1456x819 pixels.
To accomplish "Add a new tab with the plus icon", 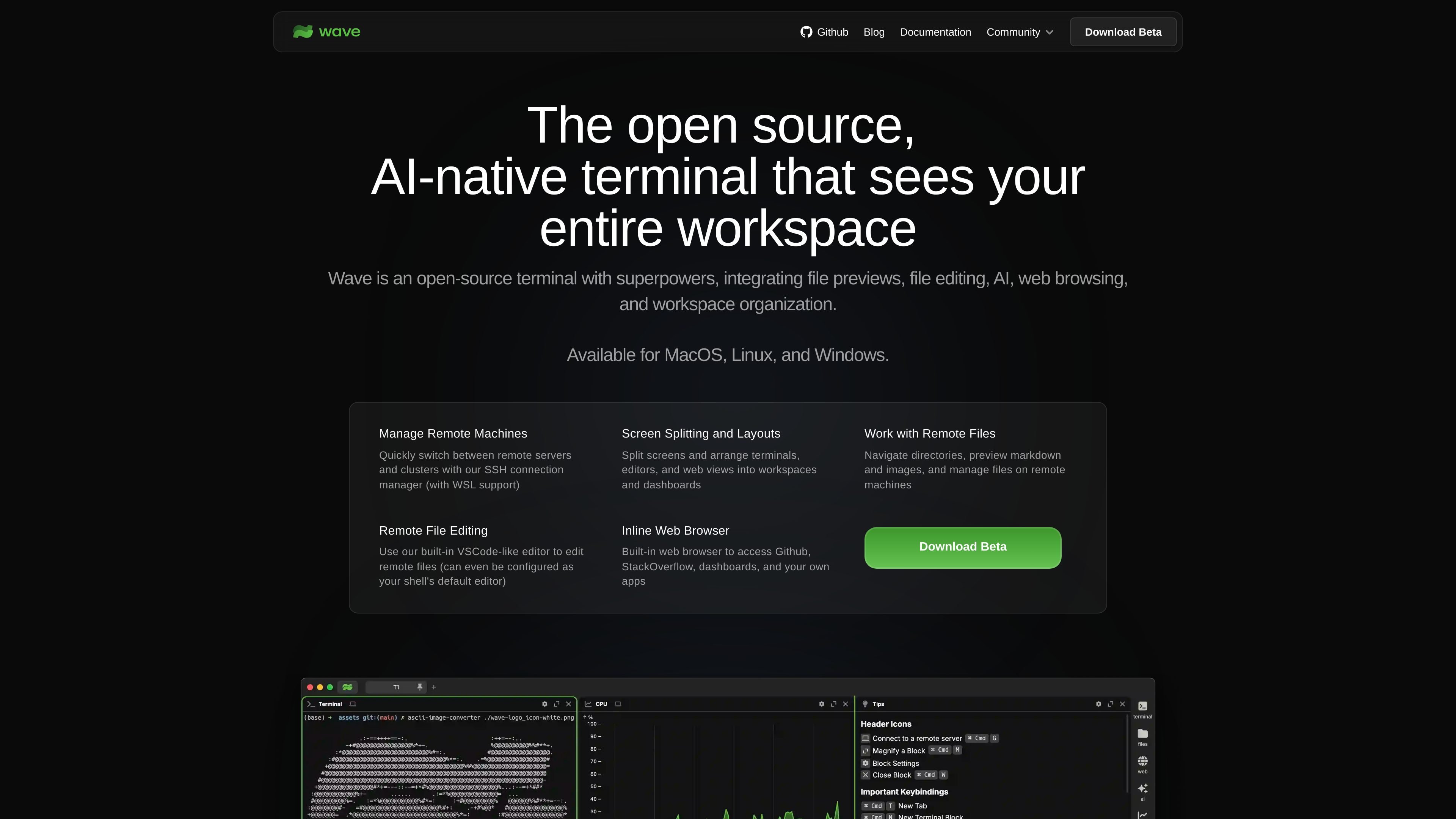I will point(433,687).
